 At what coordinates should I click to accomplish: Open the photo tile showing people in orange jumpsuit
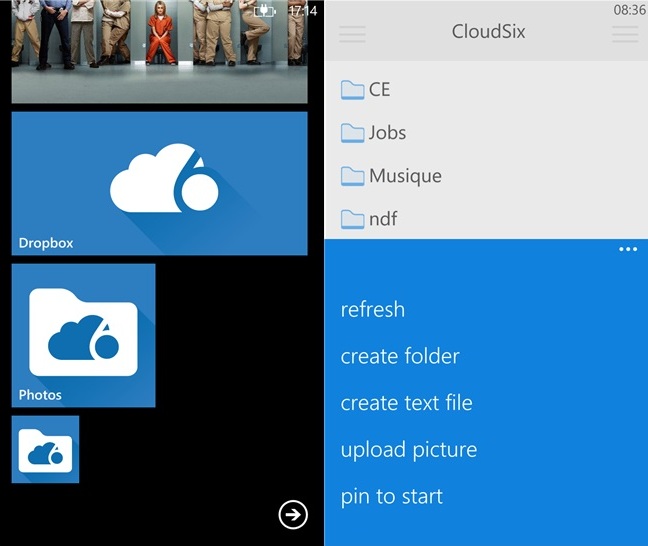click(160, 51)
